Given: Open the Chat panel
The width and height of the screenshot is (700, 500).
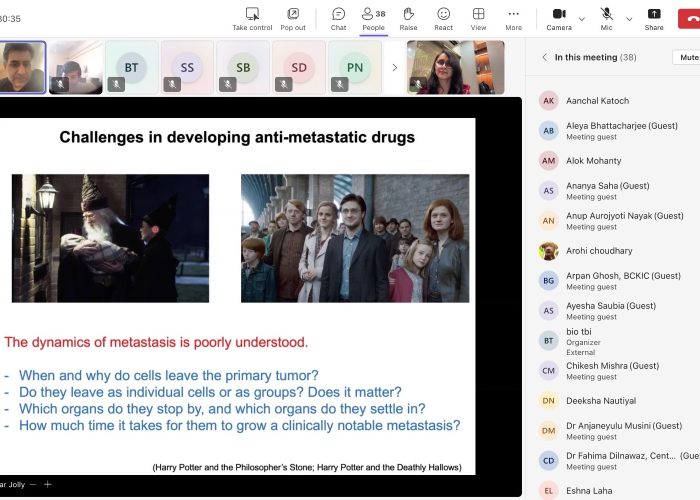Looking at the screenshot, I should [x=338, y=19].
